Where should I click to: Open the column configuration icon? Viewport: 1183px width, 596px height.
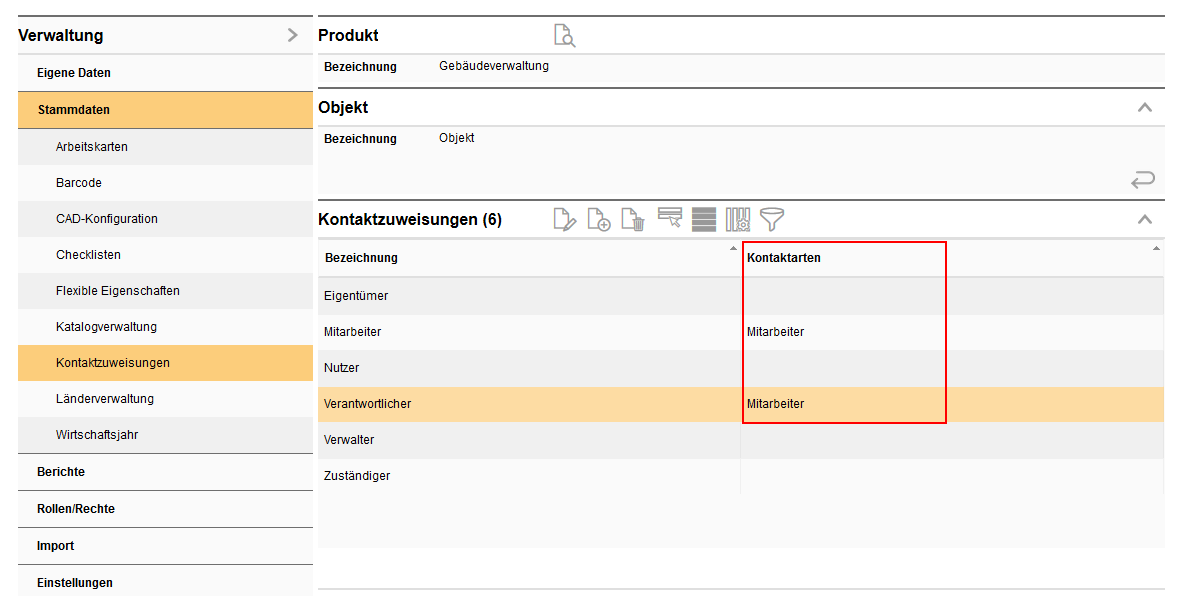736,219
